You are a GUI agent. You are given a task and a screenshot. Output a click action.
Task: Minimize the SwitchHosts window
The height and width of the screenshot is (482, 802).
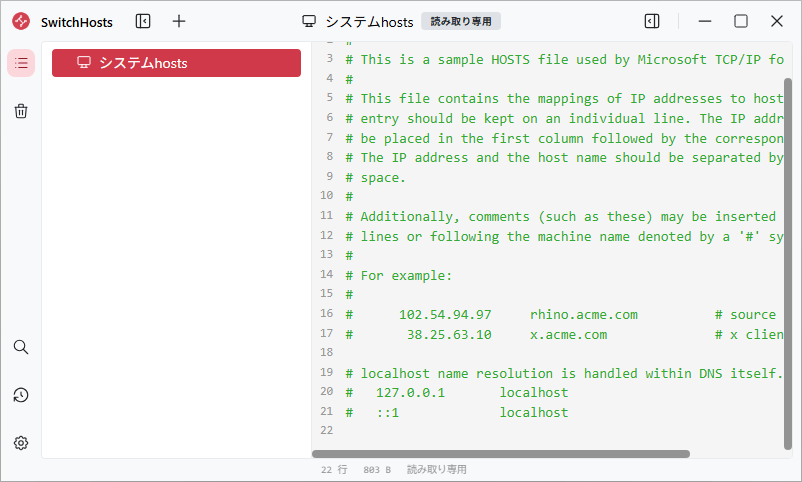coord(705,21)
